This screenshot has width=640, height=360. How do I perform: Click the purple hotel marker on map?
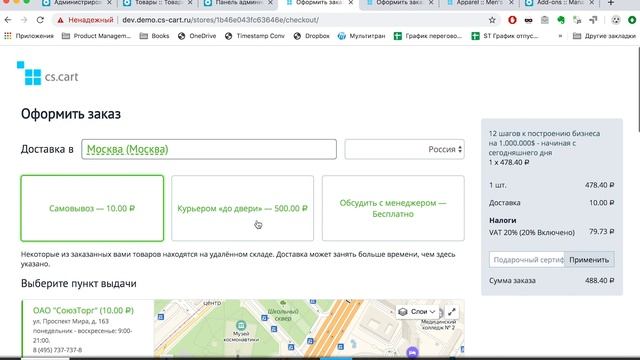pyautogui.click(x=412, y=352)
